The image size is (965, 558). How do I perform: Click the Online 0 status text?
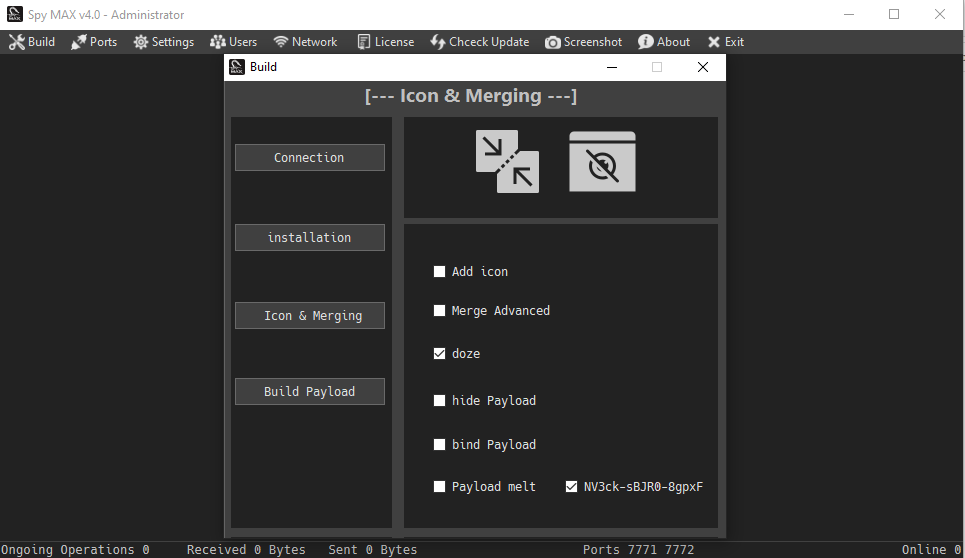point(931,550)
